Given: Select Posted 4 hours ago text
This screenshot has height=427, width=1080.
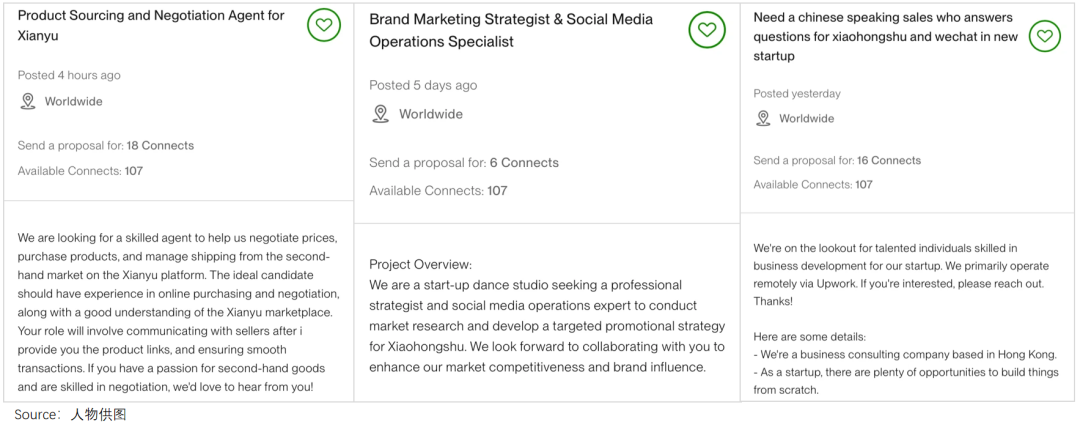Looking at the screenshot, I should coord(69,75).
